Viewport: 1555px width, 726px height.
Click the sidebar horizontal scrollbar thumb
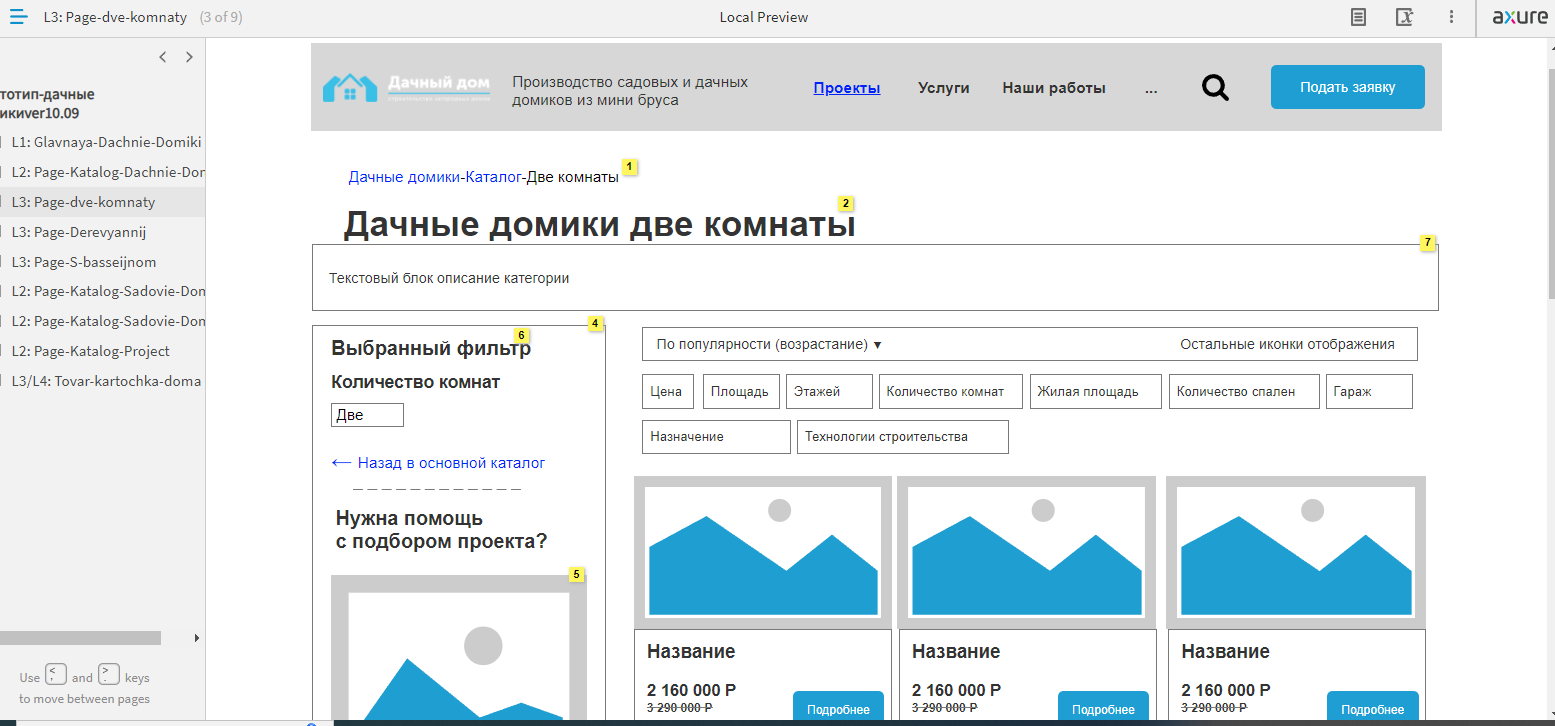(80, 638)
